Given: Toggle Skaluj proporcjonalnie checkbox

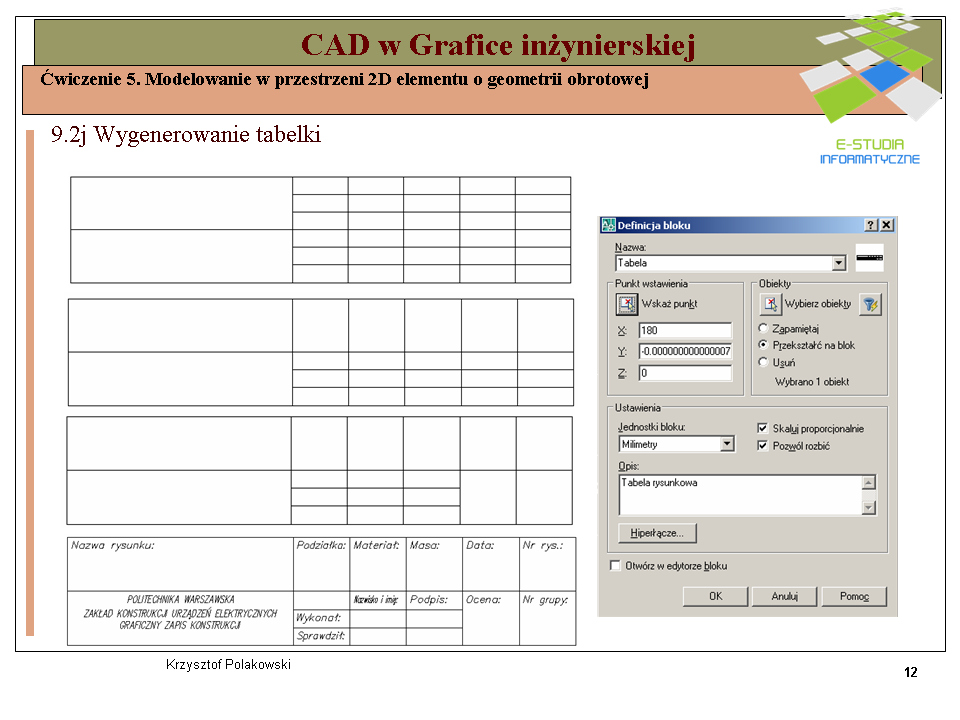Looking at the screenshot, I should point(762,428).
